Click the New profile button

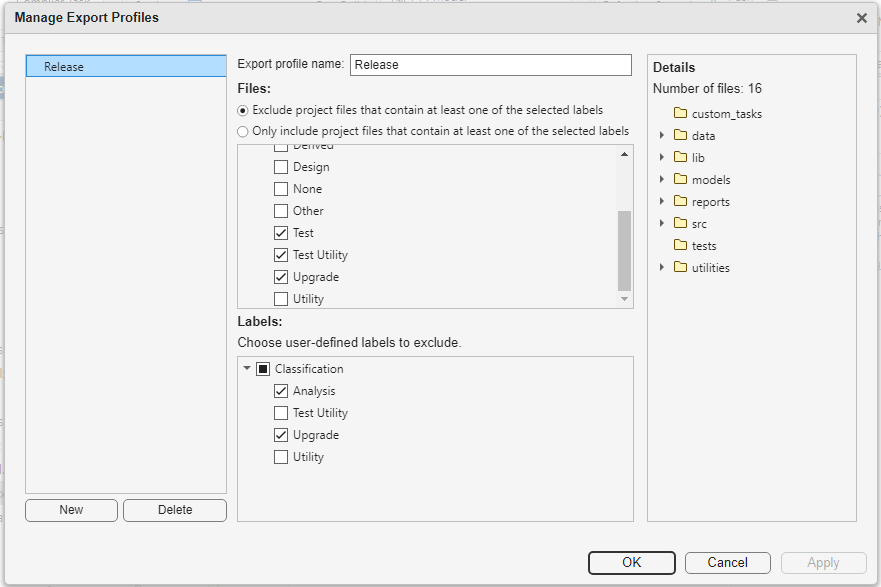click(x=71, y=510)
